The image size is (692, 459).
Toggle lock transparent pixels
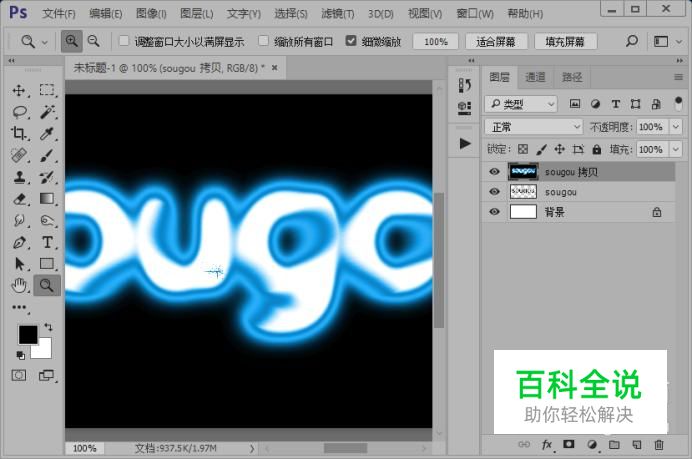pyautogui.click(x=523, y=149)
